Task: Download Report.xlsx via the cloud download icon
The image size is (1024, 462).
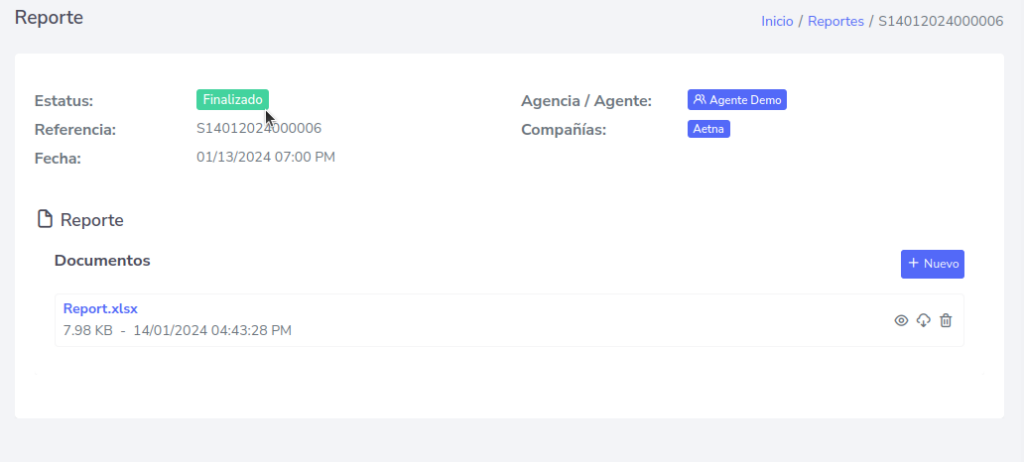Action: (923, 320)
